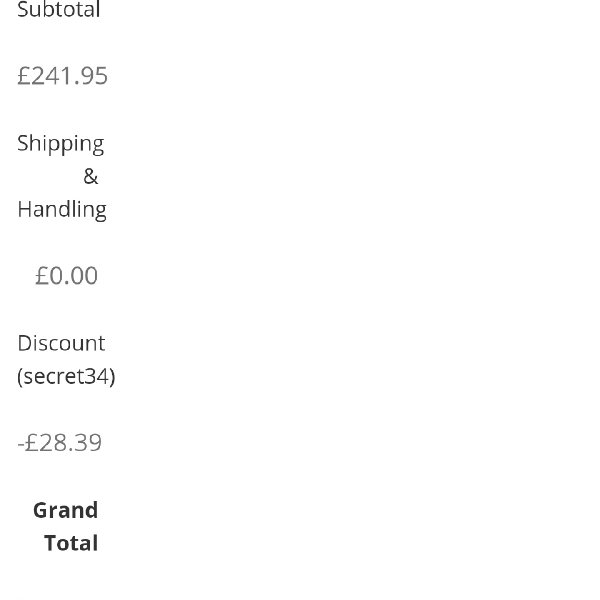Click the pound sign in £0.00
Screen dimensions: 600x600
[42, 276]
